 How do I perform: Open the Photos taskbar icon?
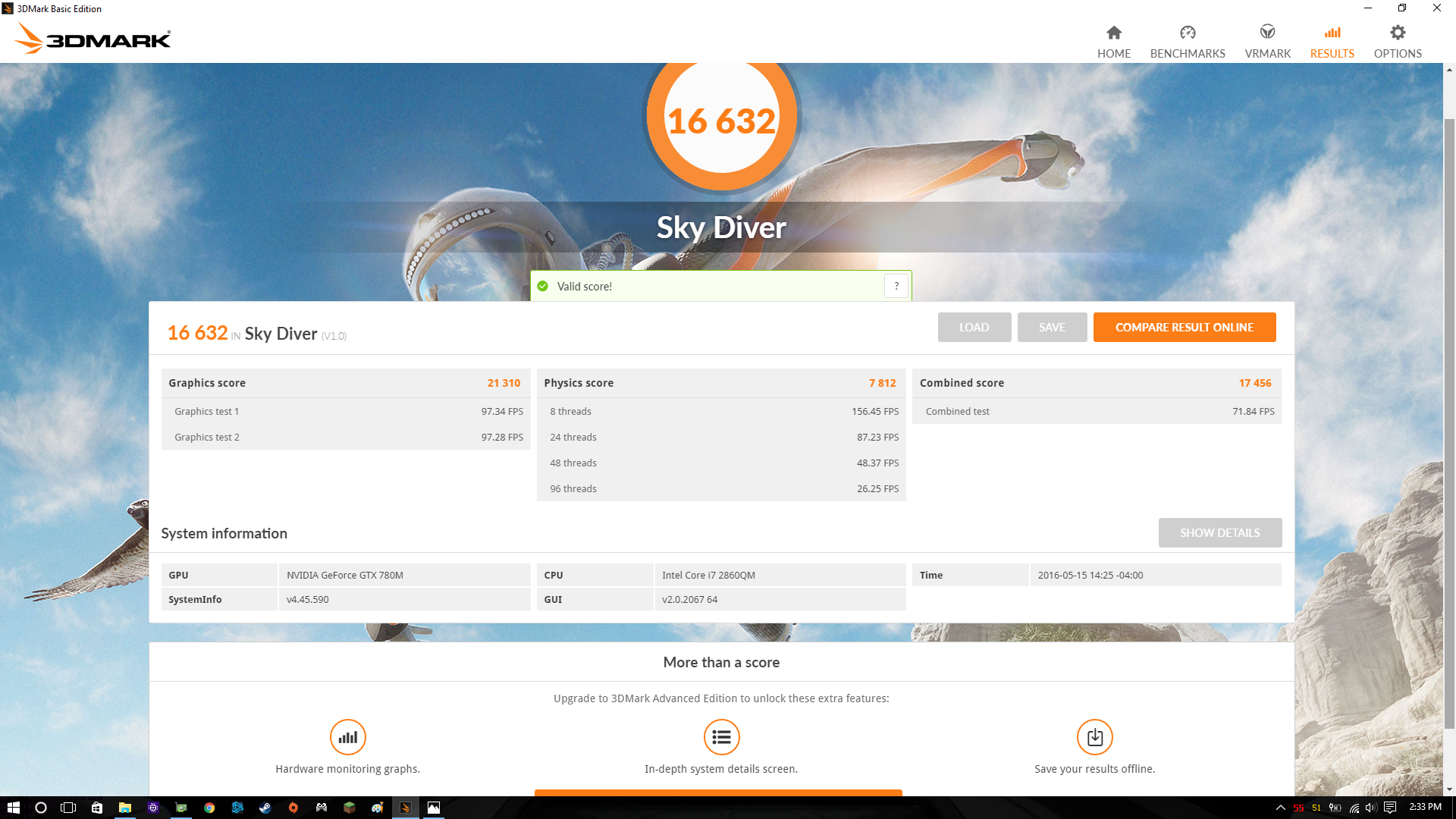(433, 808)
